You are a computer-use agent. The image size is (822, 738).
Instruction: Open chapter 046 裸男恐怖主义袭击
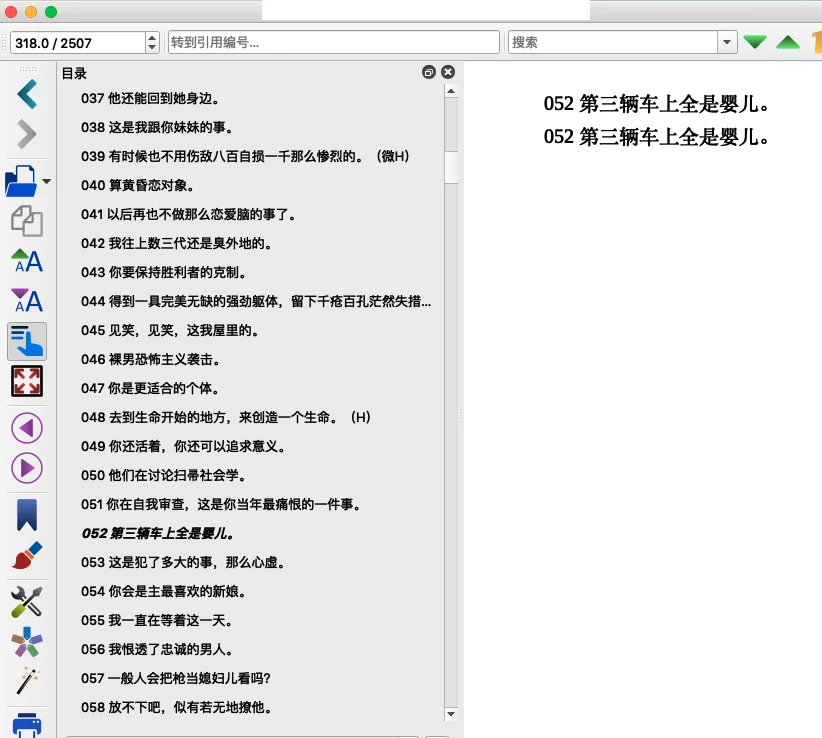point(150,360)
